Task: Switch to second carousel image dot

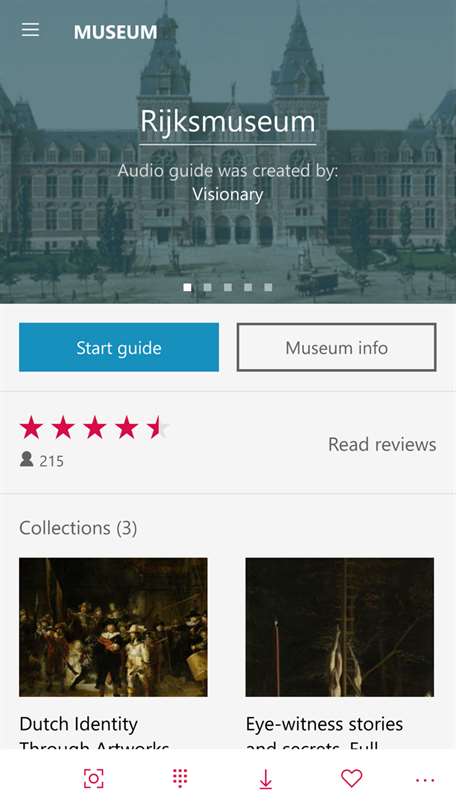Action: point(208,287)
